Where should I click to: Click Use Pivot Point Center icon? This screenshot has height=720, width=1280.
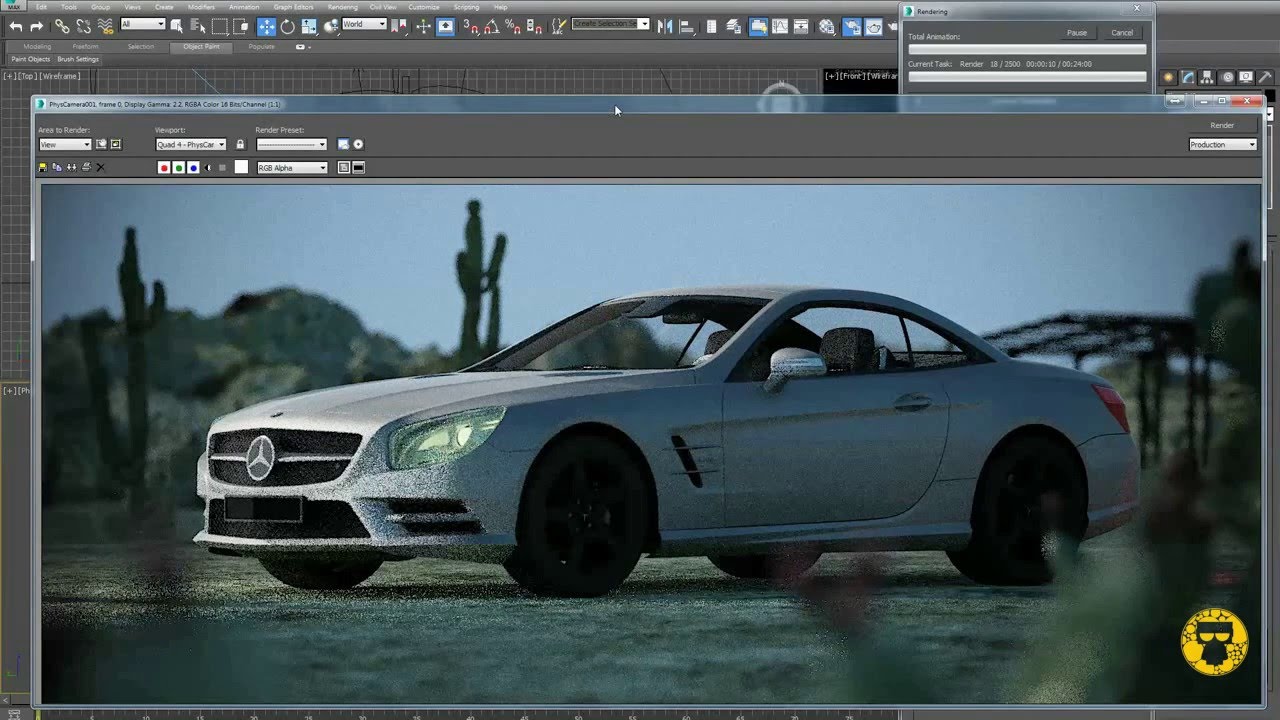[401, 26]
